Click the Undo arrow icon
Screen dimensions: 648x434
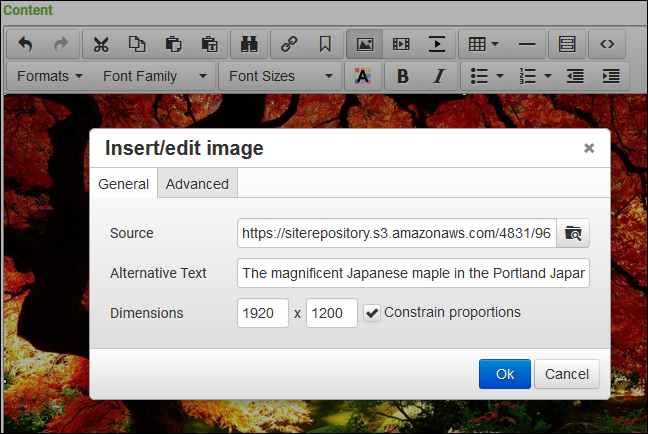pyautogui.click(x=26, y=44)
